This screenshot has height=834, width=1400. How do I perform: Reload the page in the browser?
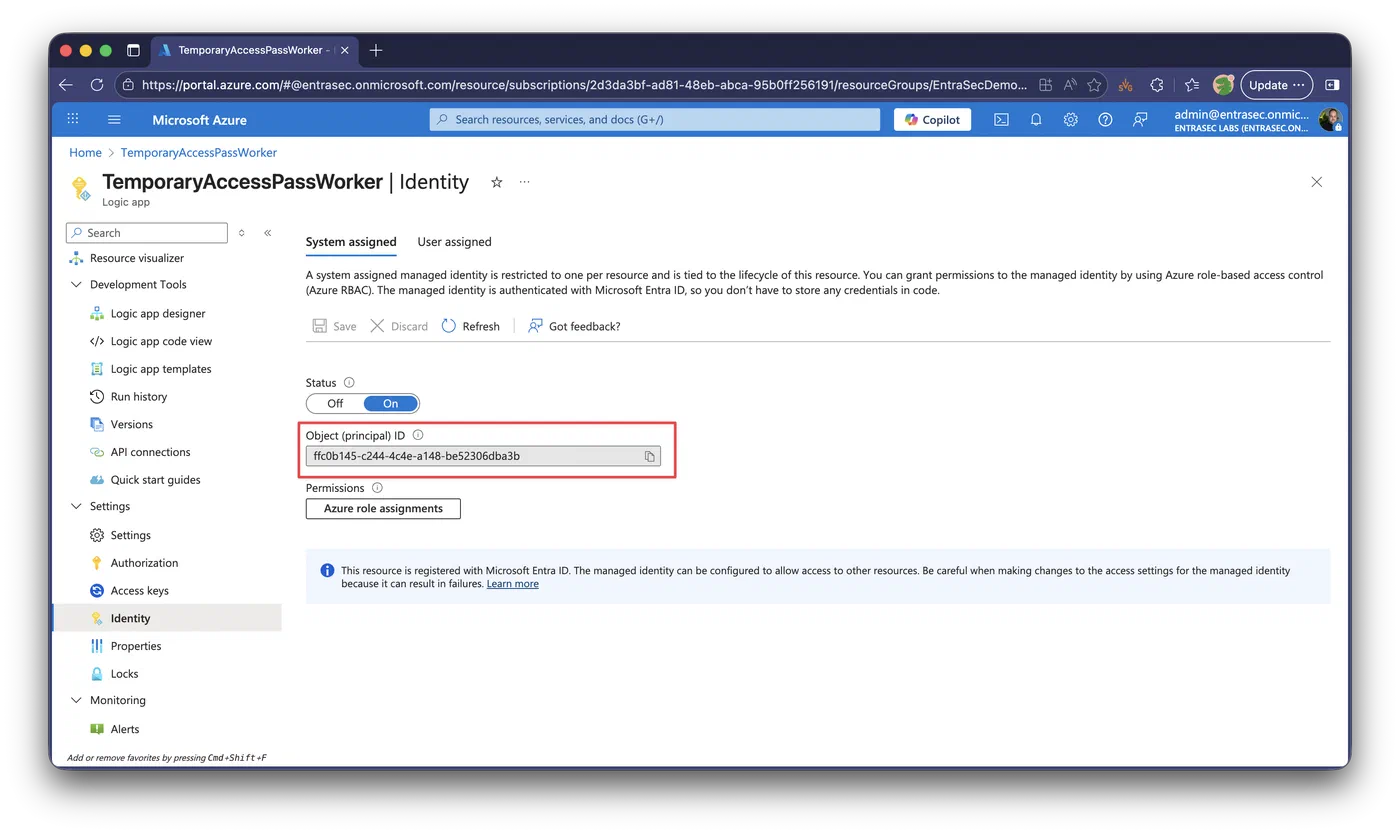[97, 85]
